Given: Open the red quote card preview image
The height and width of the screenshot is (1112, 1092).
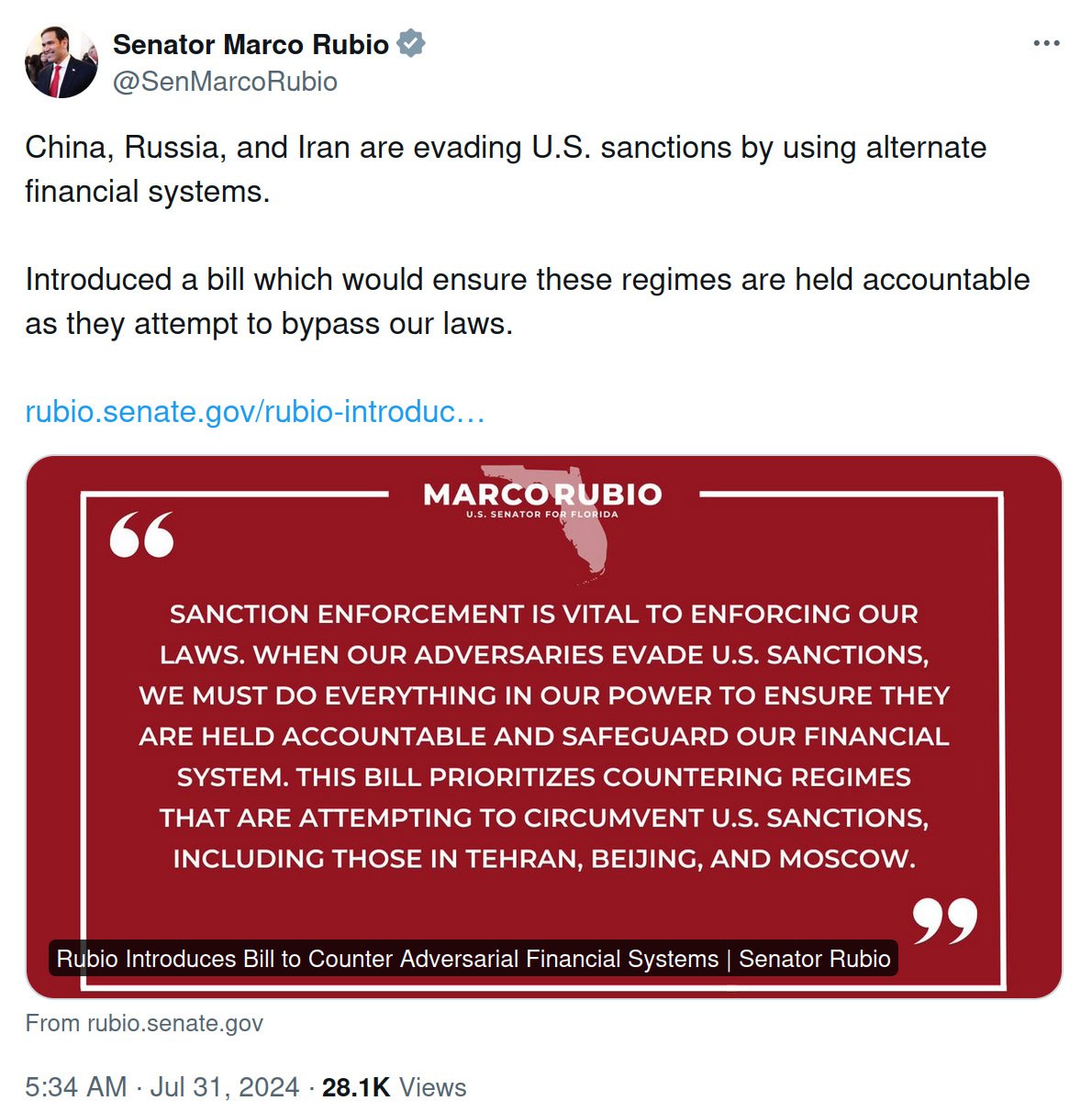Looking at the screenshot, I should (544, 727).
